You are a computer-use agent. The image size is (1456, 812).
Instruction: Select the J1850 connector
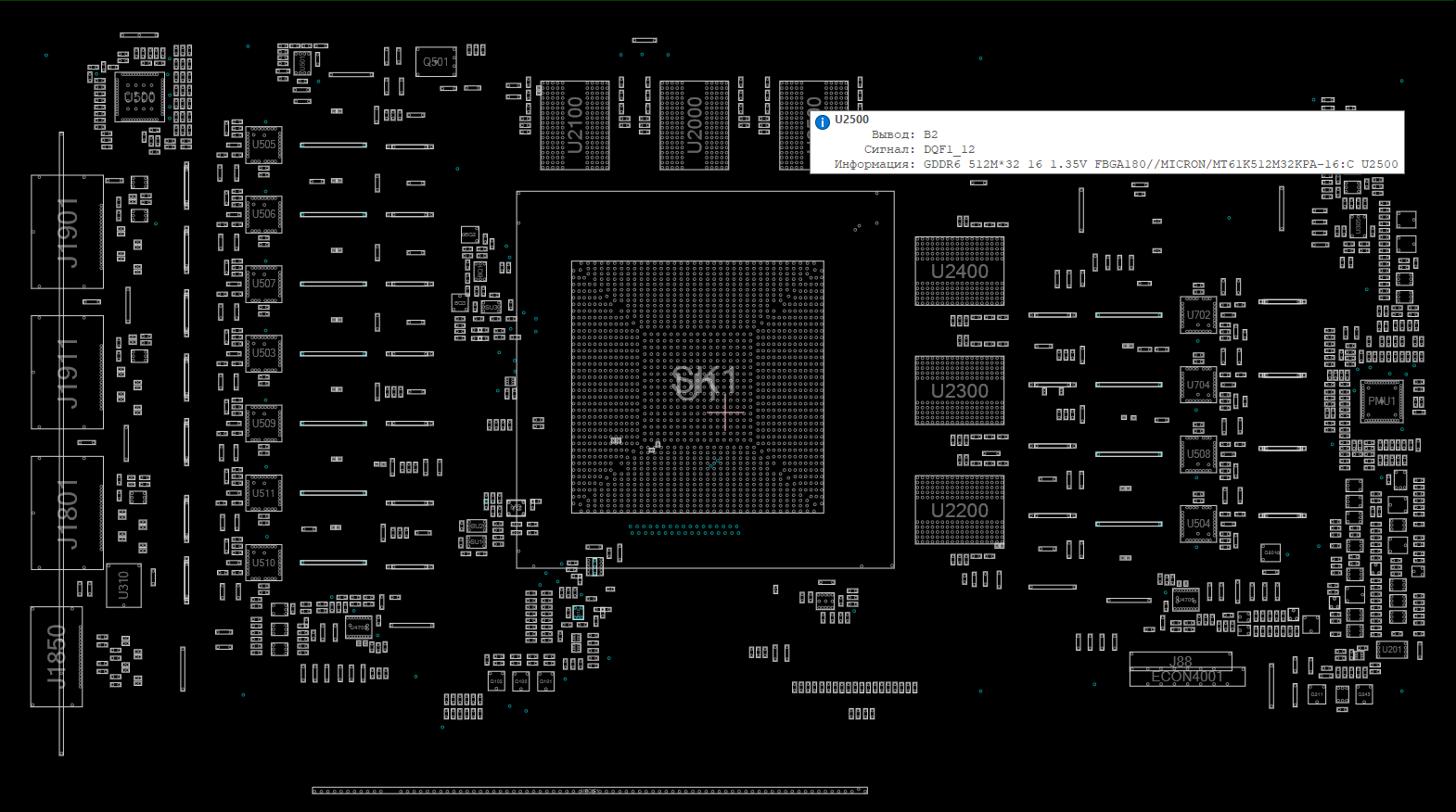point(57,656)
